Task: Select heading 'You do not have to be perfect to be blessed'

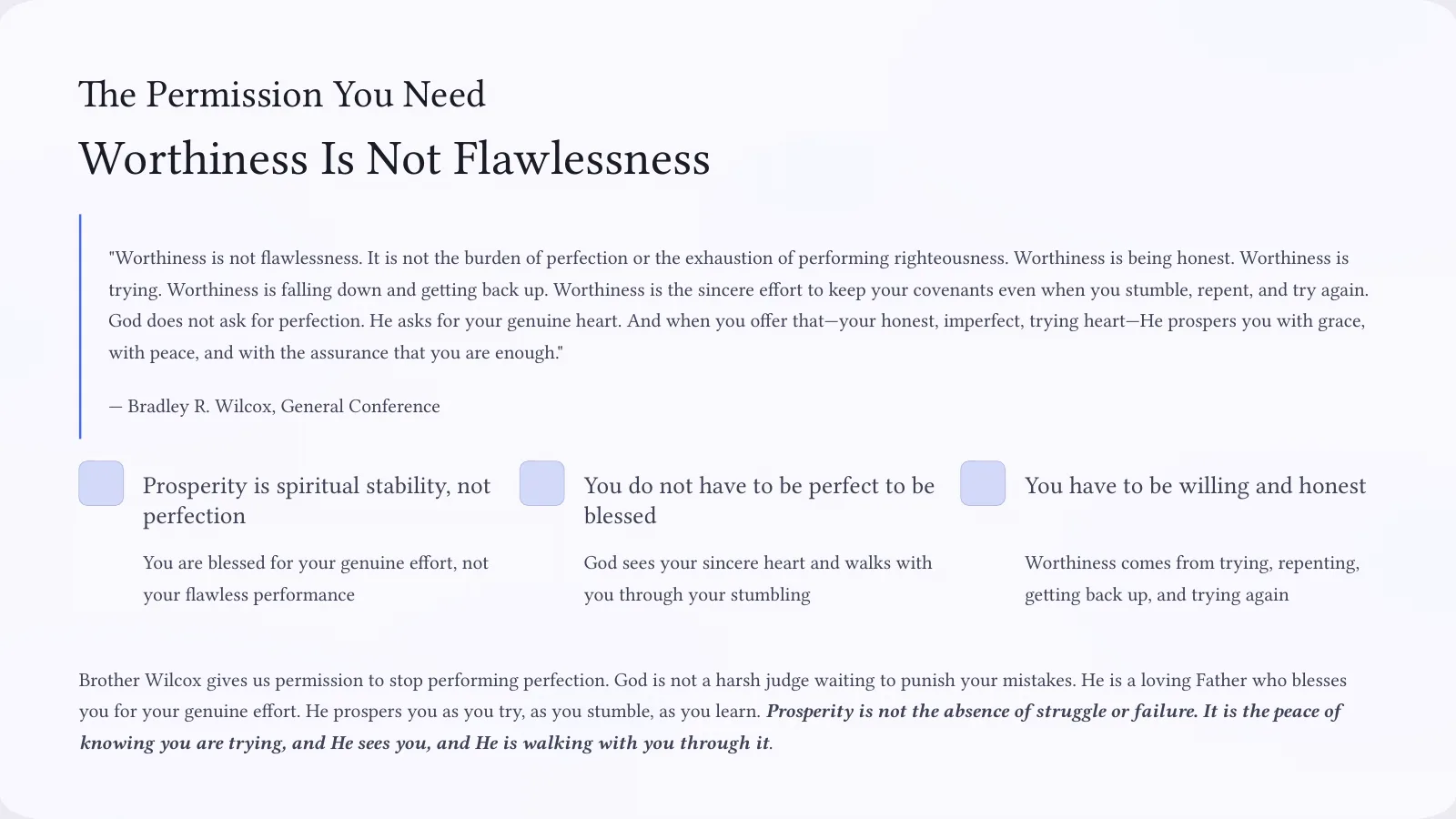Action: (x=759, y=500)
